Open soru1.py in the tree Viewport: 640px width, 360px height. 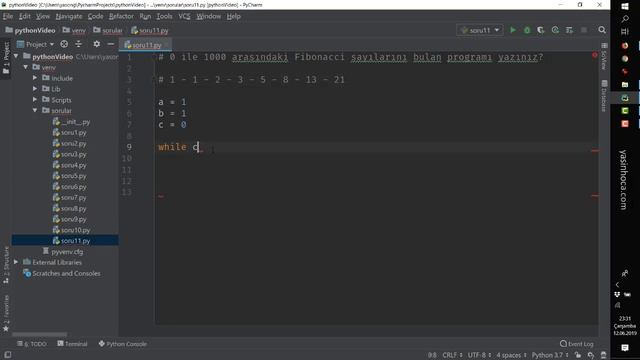(x=69, y=133)
